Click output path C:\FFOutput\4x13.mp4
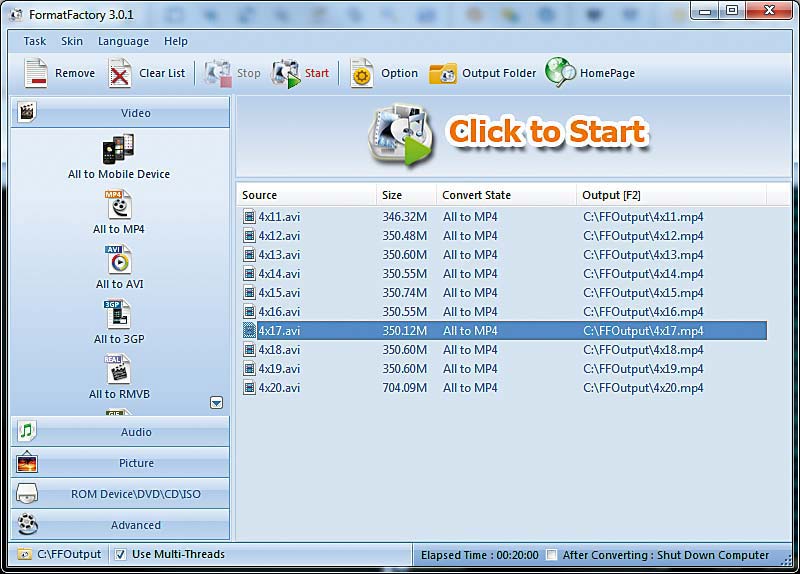 (643, 255)
